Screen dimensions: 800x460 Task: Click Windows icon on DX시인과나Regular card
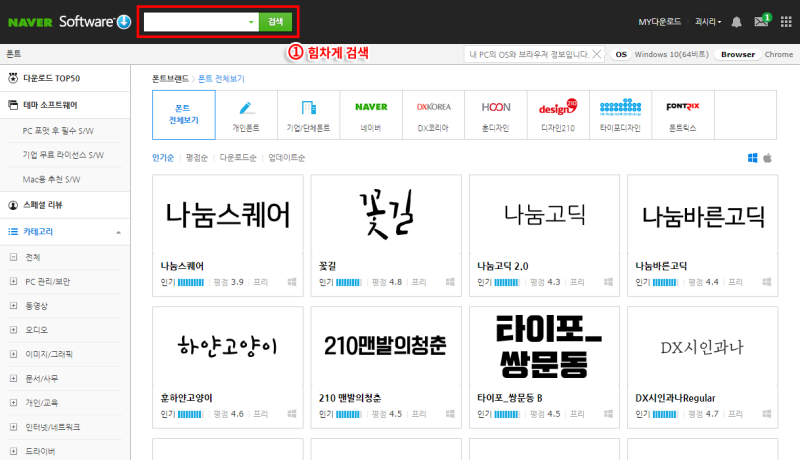pos(766,414)
